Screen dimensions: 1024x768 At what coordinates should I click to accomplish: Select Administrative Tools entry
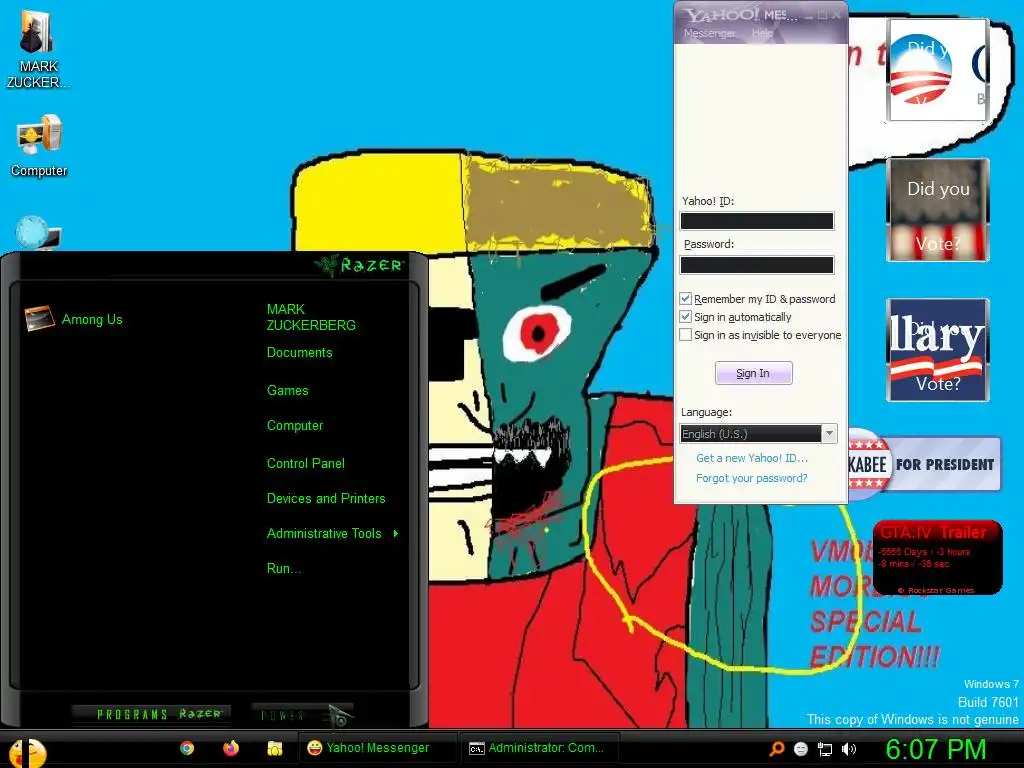click(324, 534)
